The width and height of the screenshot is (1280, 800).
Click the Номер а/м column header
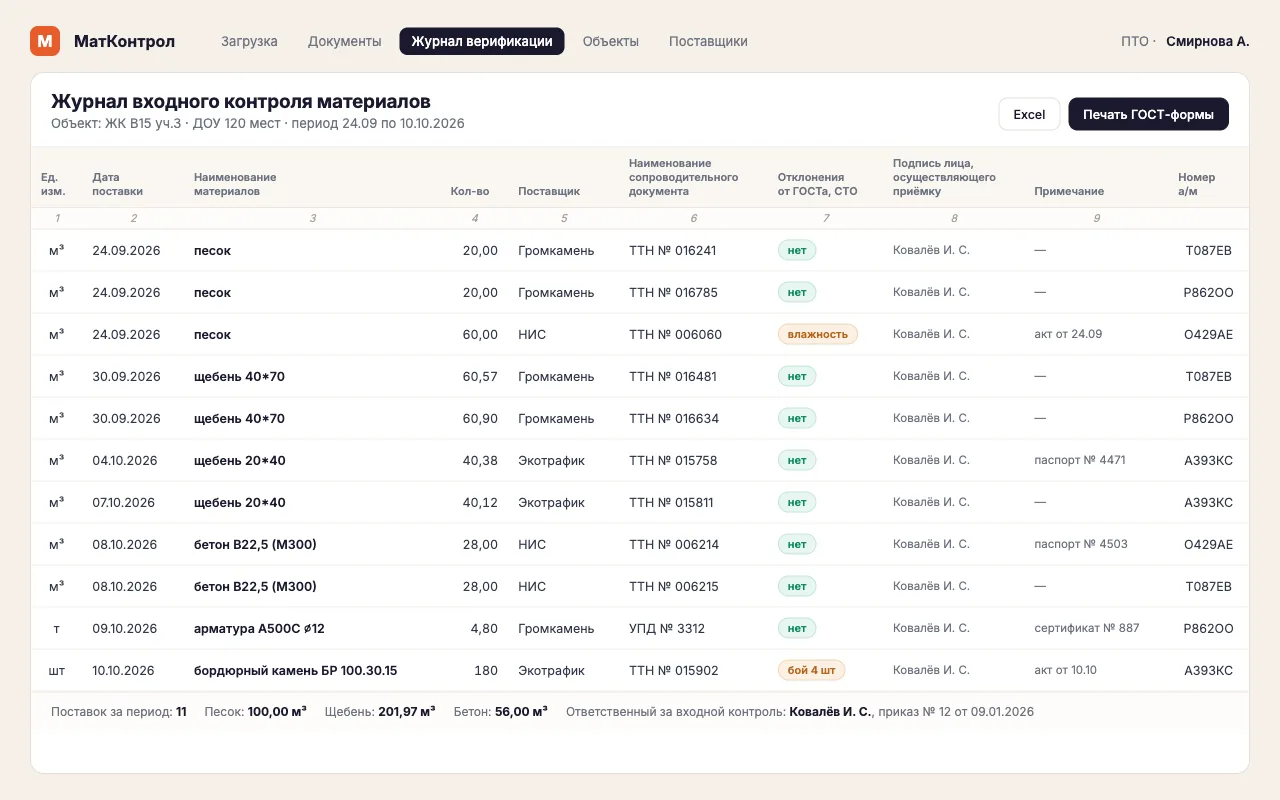click(1197, 184)
